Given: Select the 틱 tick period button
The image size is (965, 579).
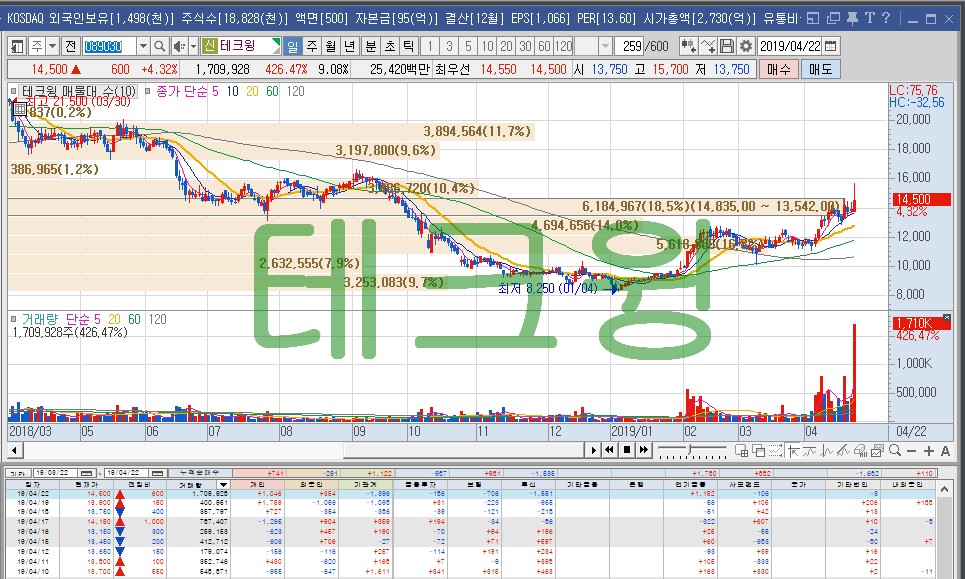Looking at the screenshot, I should (x=409, y=46).
